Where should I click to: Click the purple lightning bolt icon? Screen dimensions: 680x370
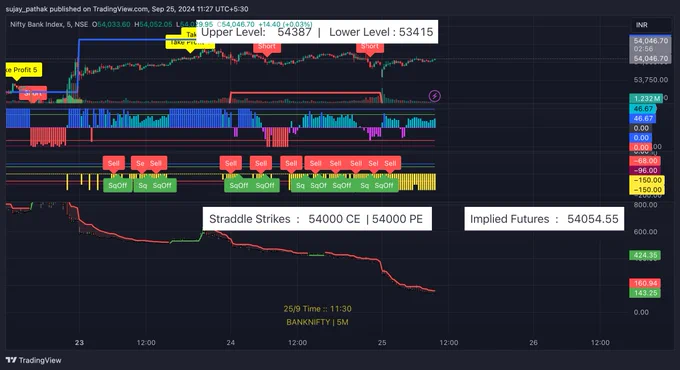(x=435, y=96)
